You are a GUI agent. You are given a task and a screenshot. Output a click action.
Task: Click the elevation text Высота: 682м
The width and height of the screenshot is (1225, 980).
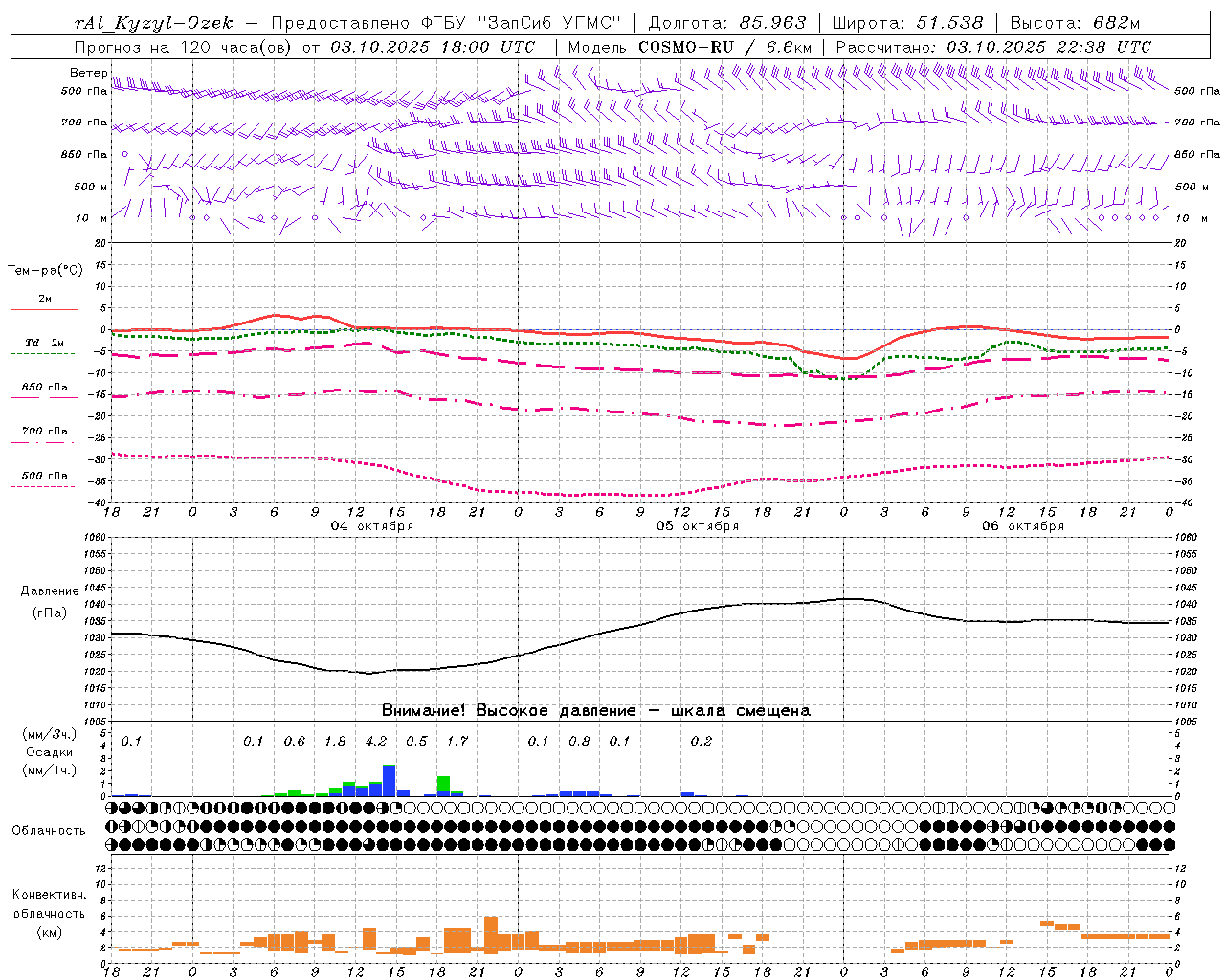pos(1075,23)
